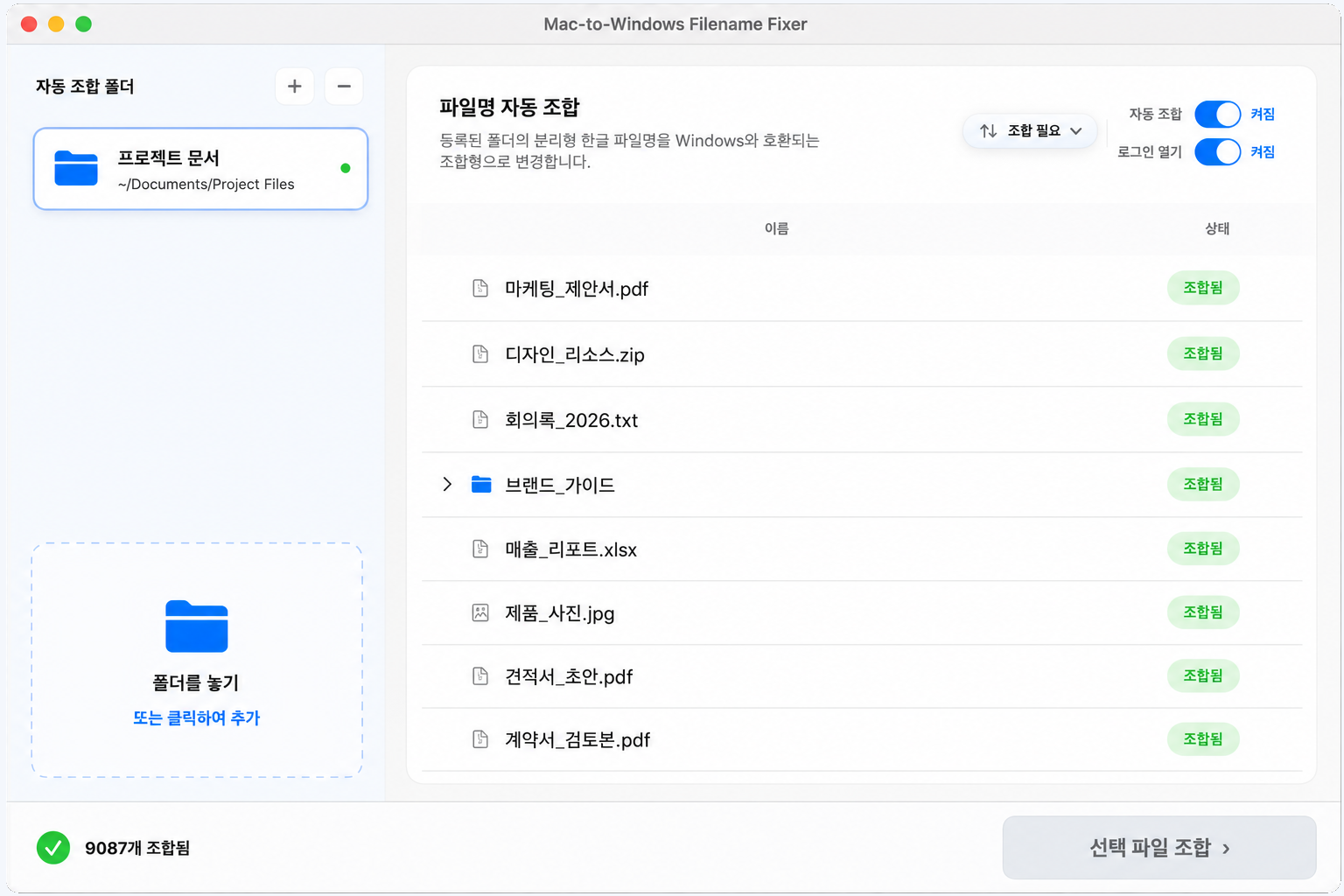
Task: Turn off the 자동 조합 switch
Action: (x=1217, y=115)
